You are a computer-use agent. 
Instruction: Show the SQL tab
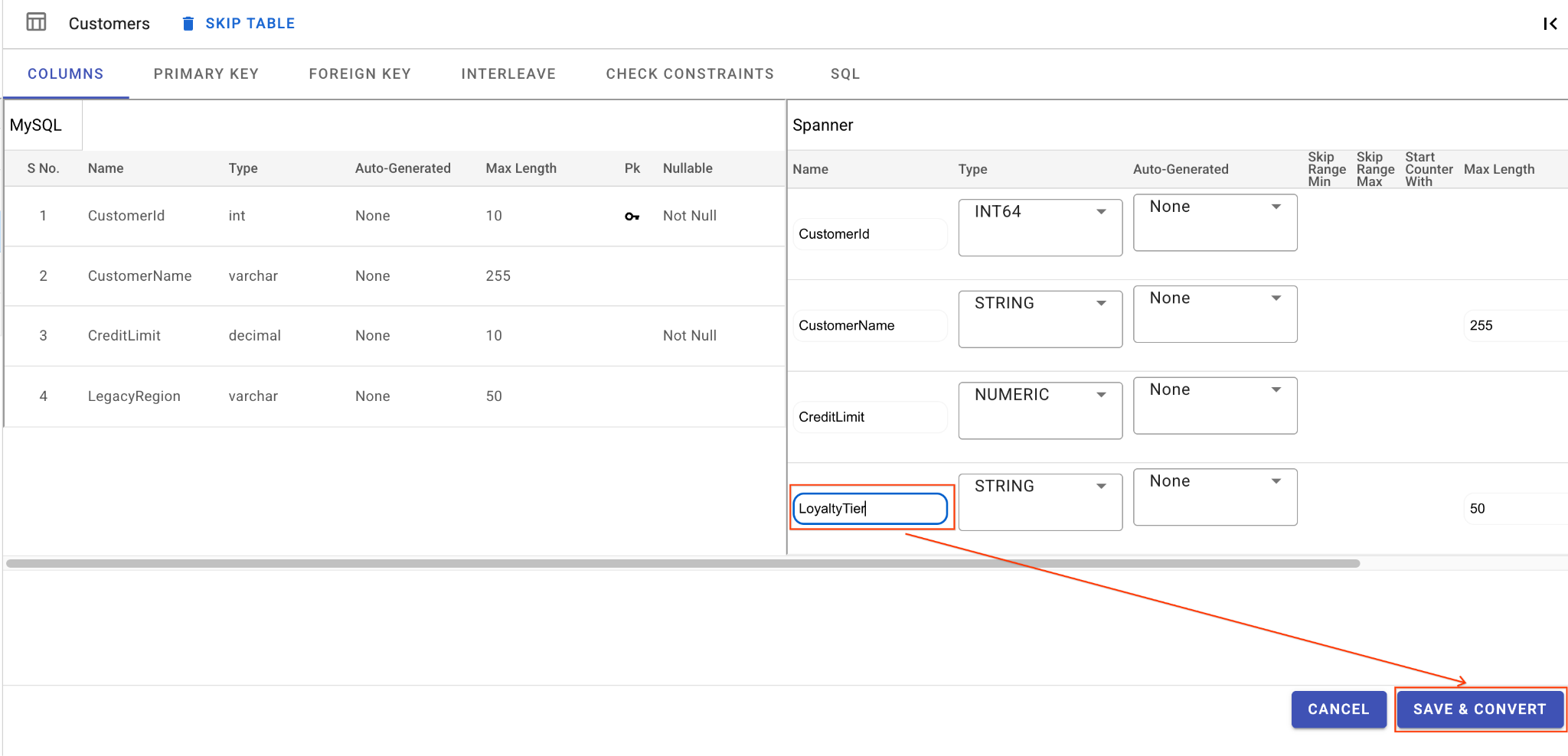(x=845, y=74)
